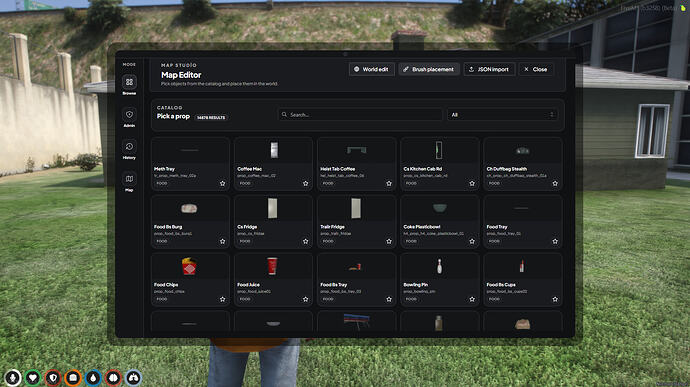Favorite the Bowling Pin prop
Image resolution: width=690 pixels, height=387 pixels.
[472, 299]
